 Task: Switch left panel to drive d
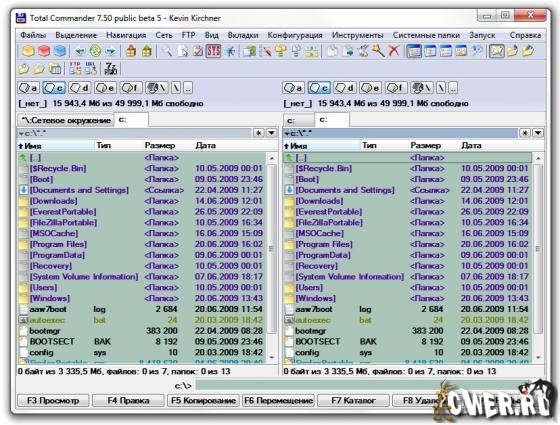(x=80, y=88)
